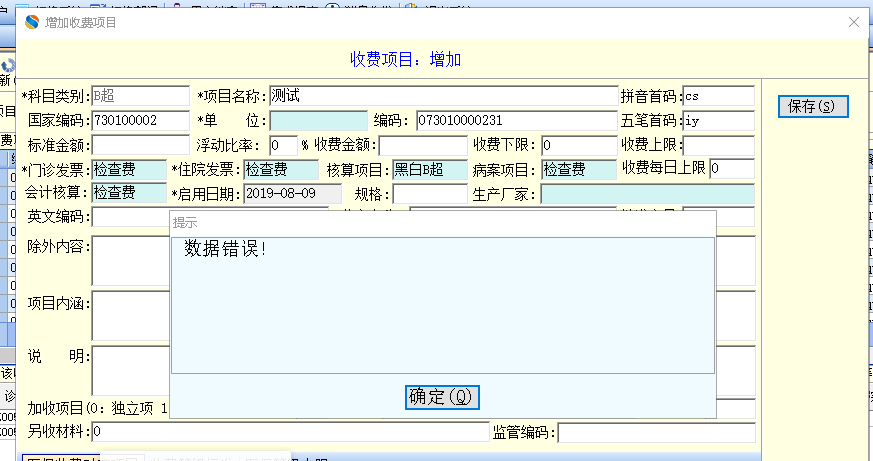Click the 说明 text area
The width and height of the screenshot is (873, 461).
(x=131, y=371)
